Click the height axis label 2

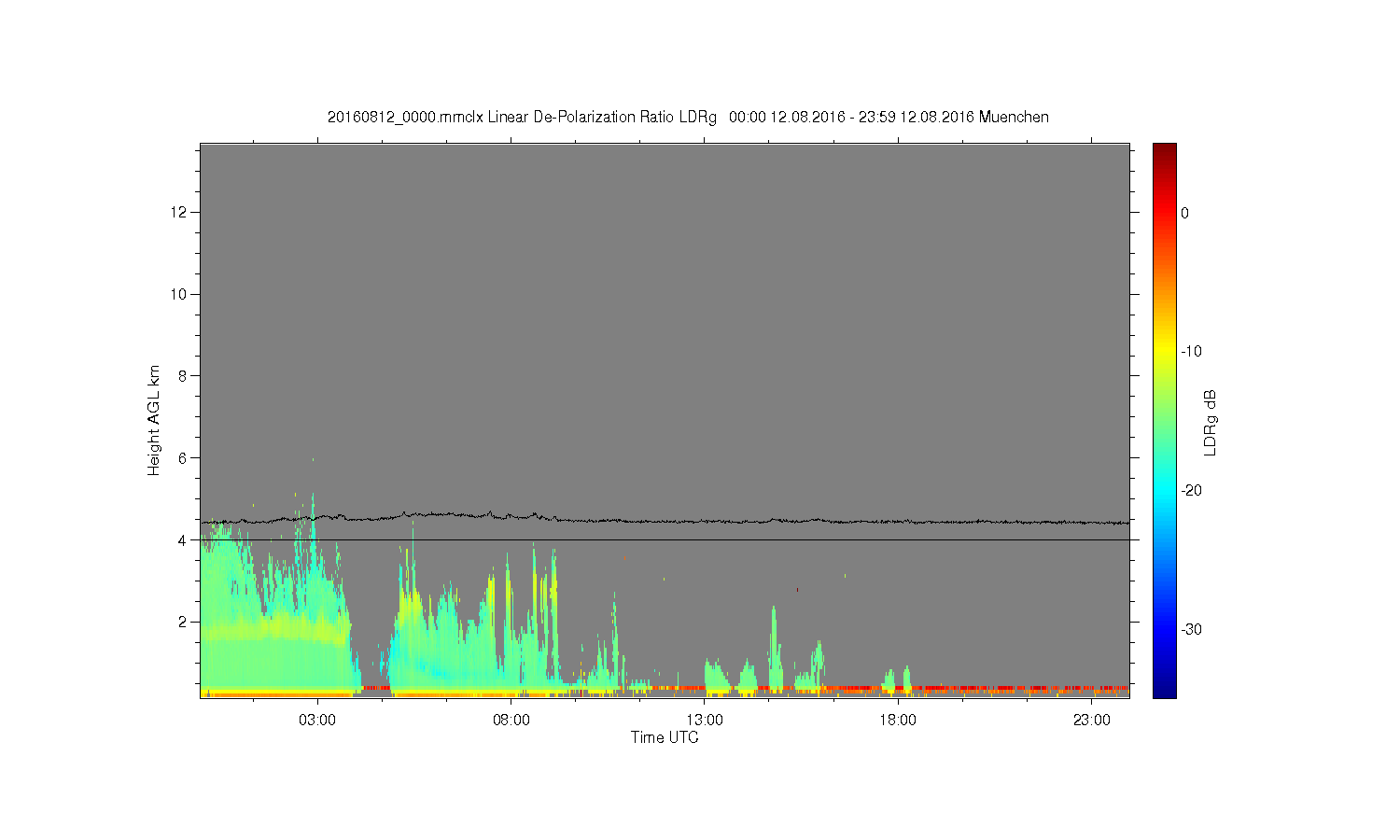pyautogui.click(x=183, y=622)
